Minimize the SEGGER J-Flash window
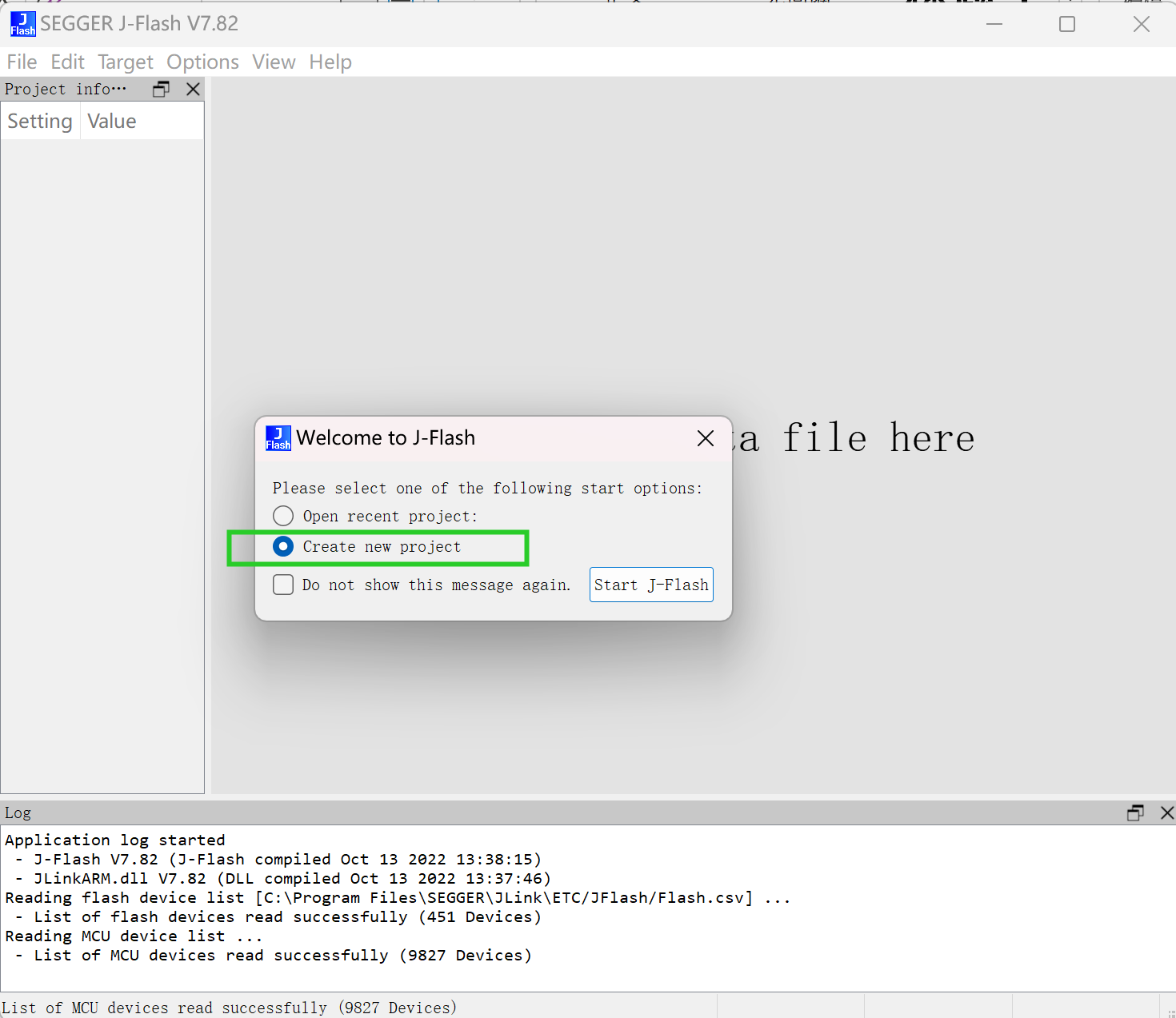 point(994,24)
